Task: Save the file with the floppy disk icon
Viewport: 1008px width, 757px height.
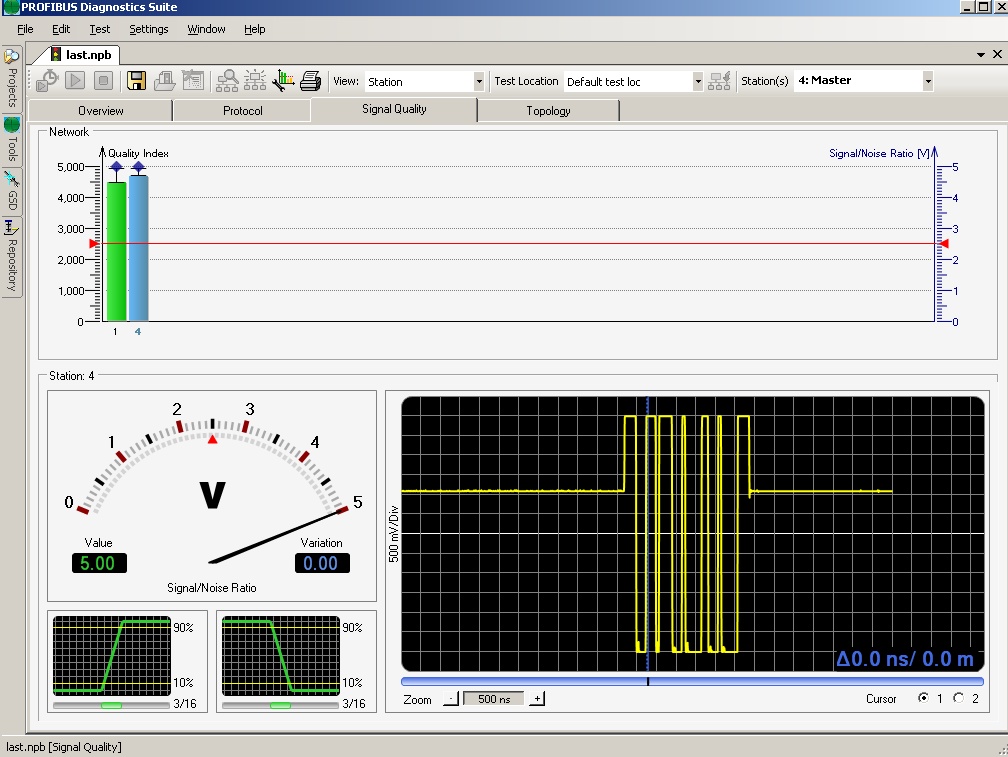Action: pos(136,81)
